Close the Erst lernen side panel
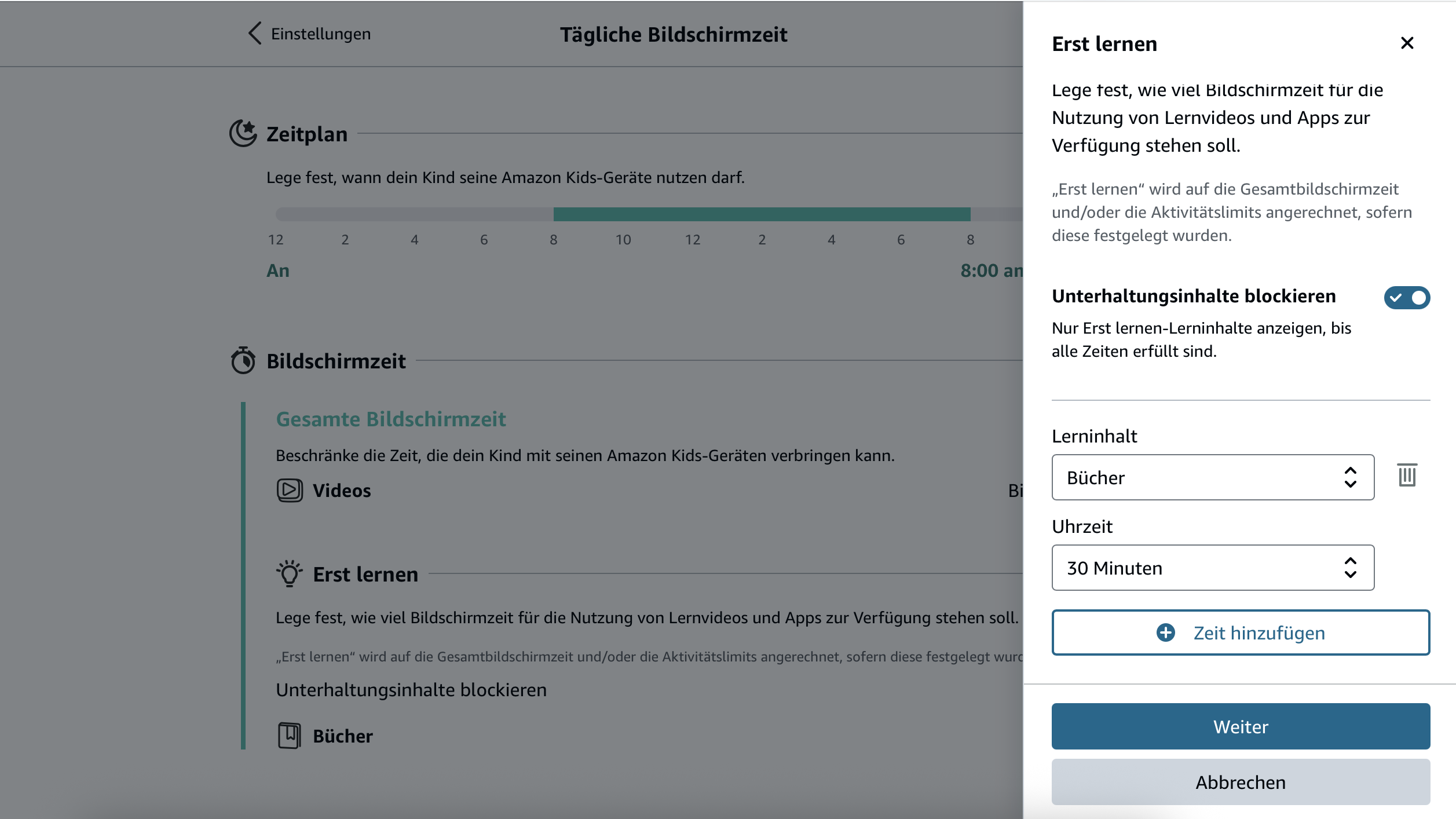 [x=1407, y=43]
